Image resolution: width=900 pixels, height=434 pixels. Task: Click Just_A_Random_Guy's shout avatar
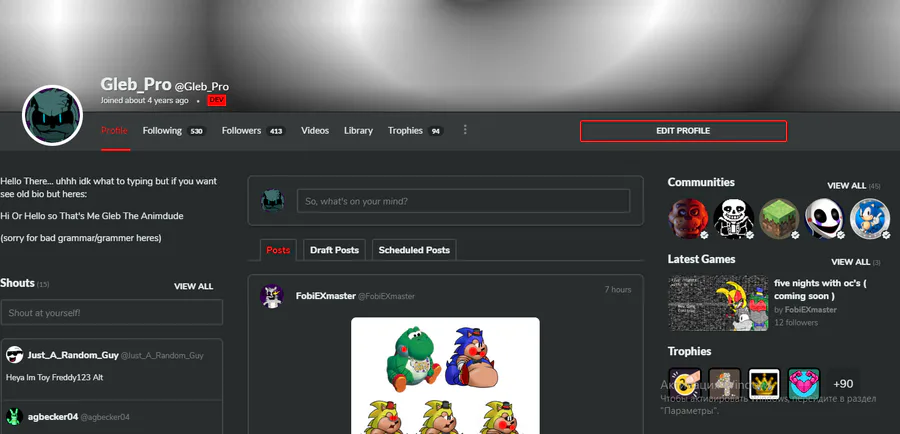[x=14, y=355]
